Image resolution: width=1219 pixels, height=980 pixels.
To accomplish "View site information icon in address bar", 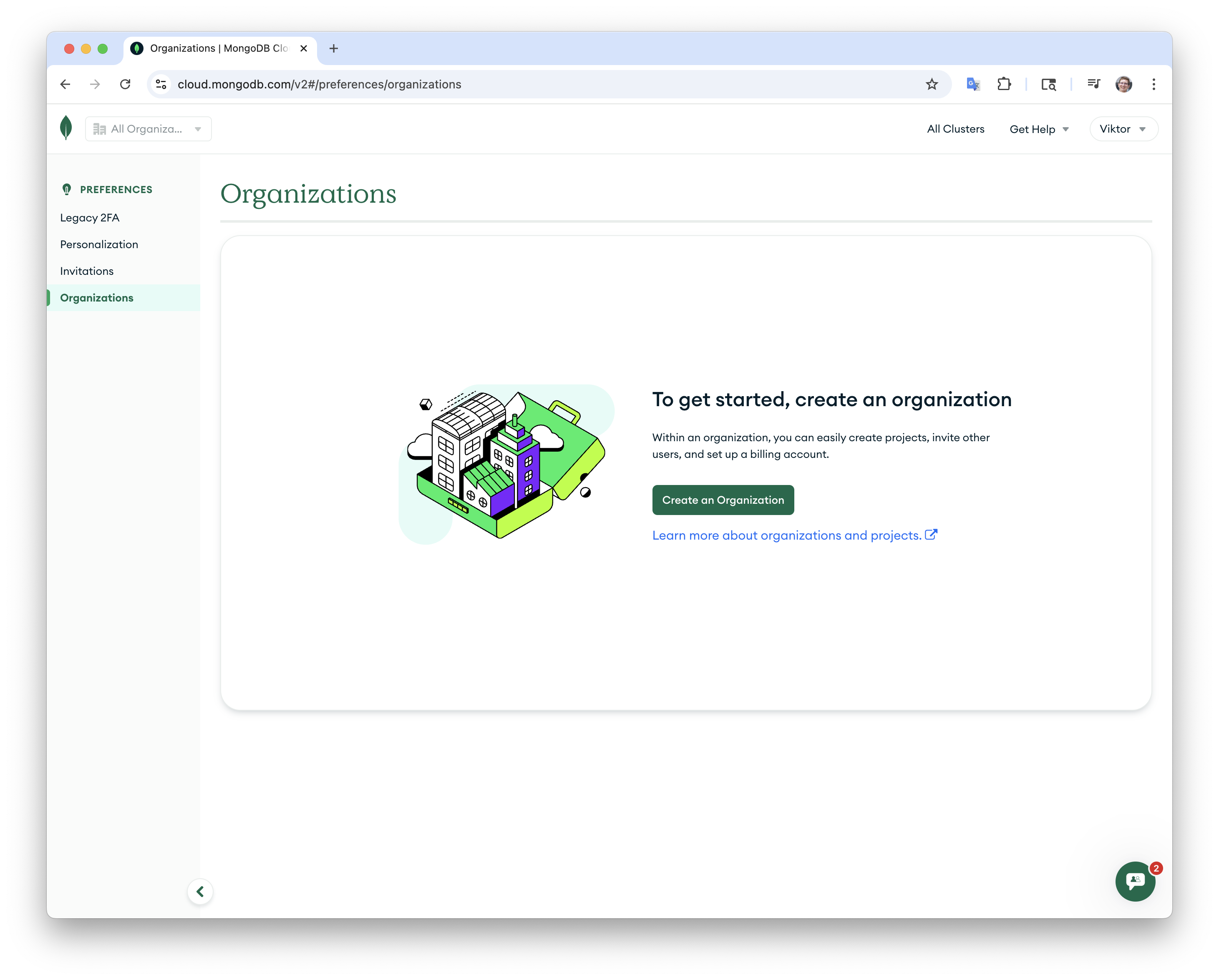I will tap(161, 84).
